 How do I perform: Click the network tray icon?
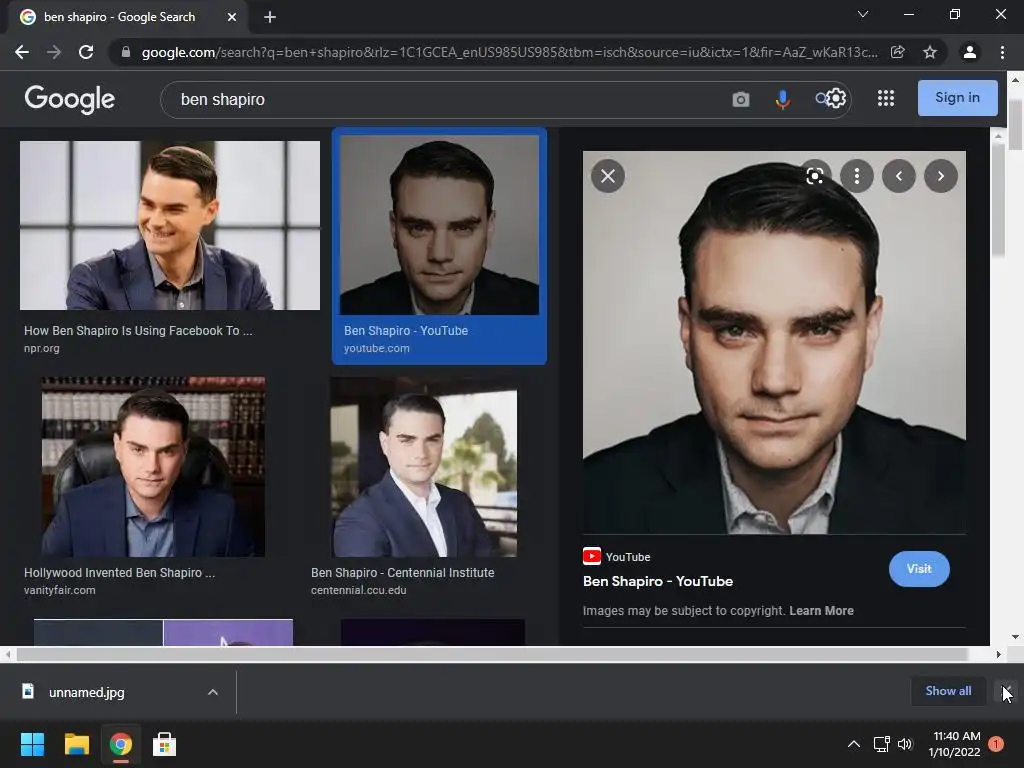click(882, 744)
